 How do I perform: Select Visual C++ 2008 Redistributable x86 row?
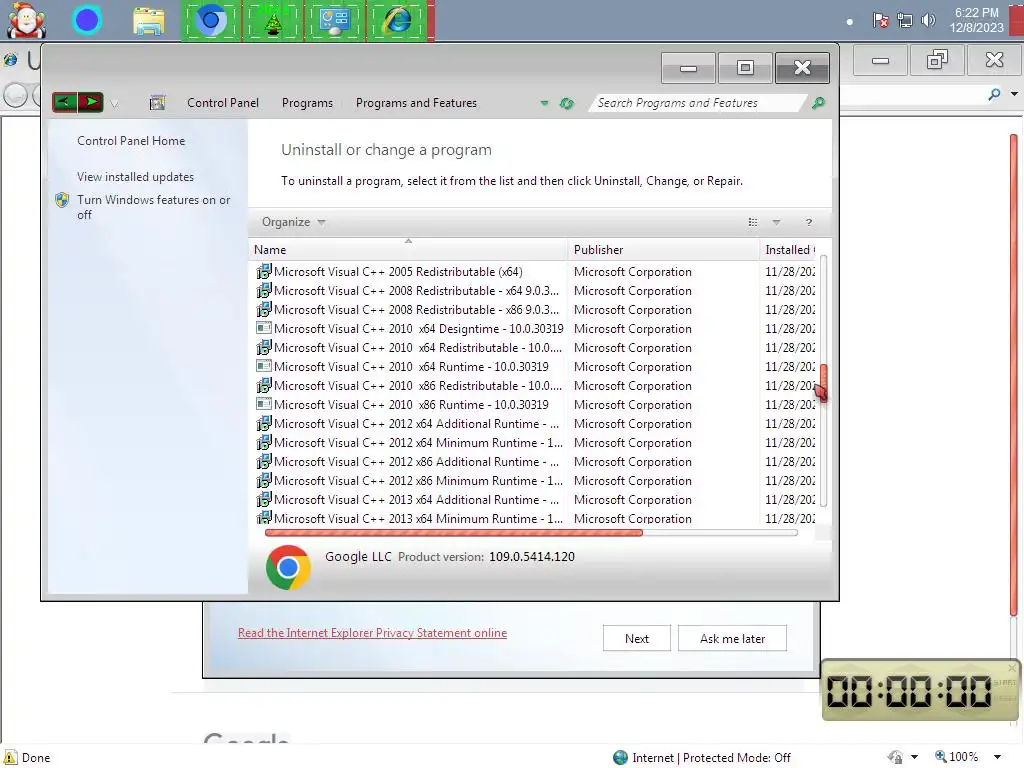tap(536, 310)
